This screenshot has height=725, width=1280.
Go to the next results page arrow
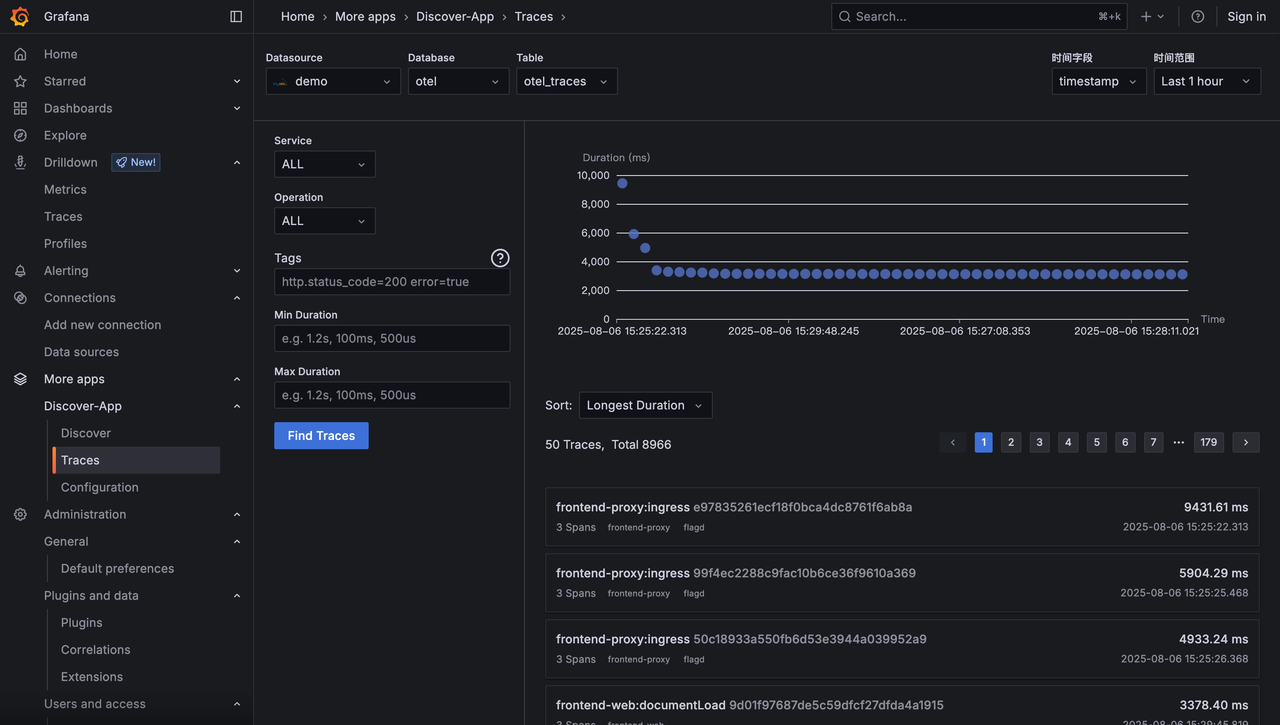coord(1246,442)
